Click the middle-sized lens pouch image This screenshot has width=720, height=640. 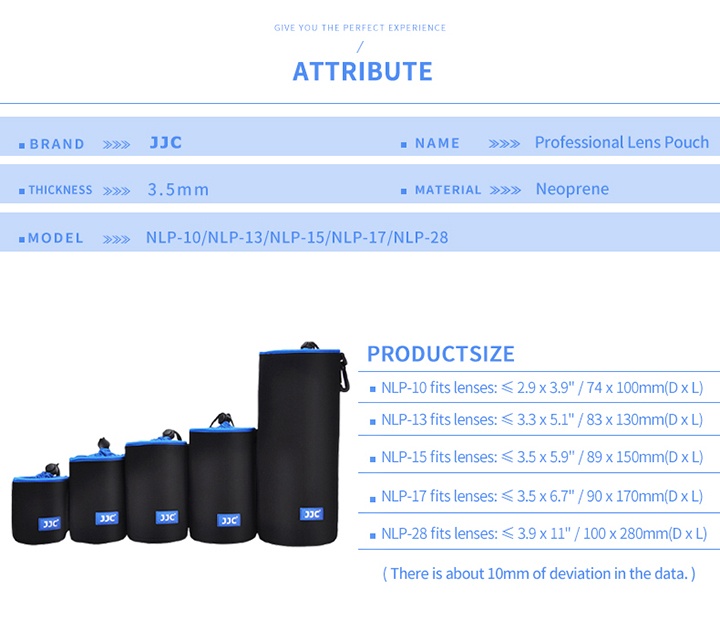pos(156,490)
